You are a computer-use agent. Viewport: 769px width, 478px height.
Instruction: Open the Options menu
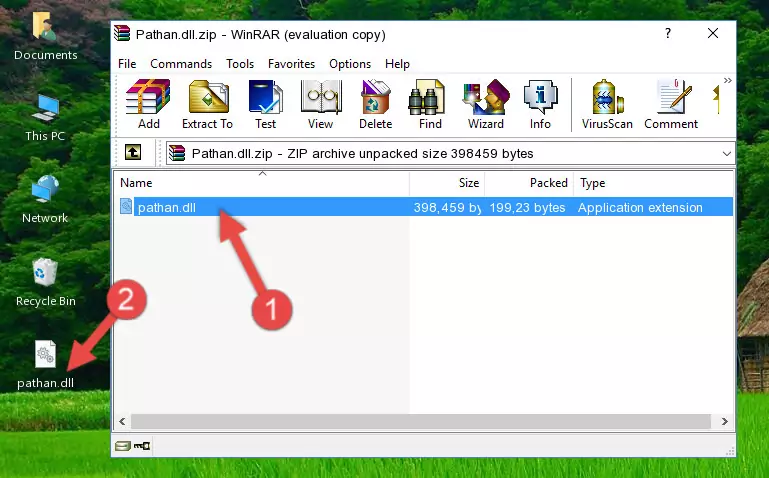pos(350,64)
